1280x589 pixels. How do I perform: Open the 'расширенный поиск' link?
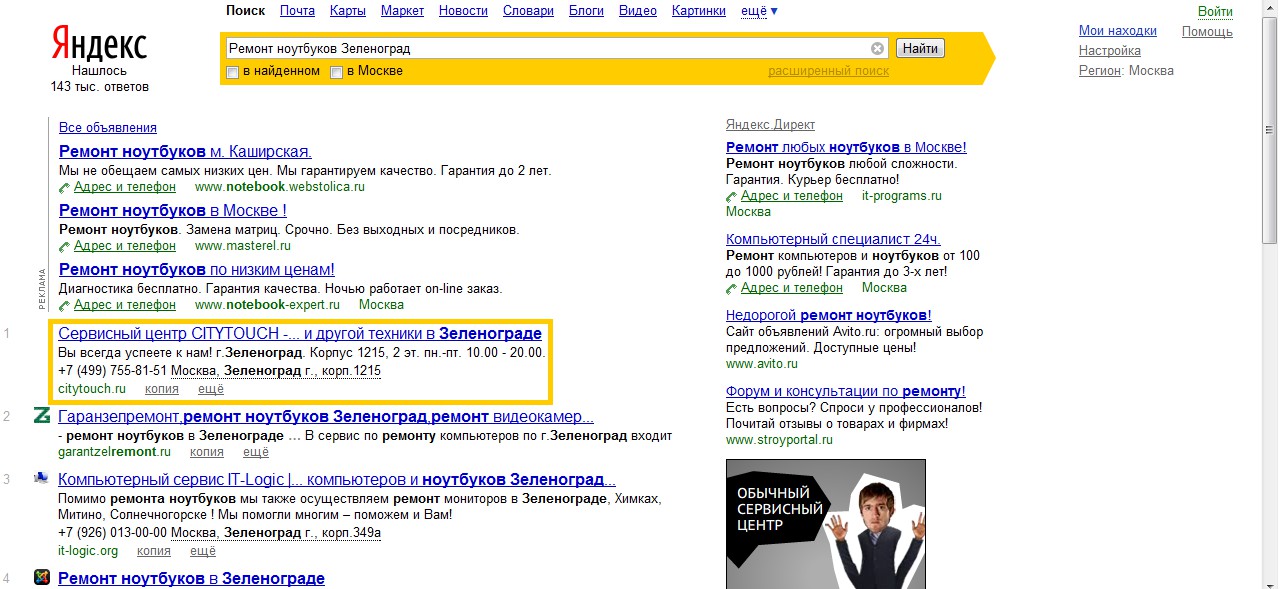[x=828, y=71]
